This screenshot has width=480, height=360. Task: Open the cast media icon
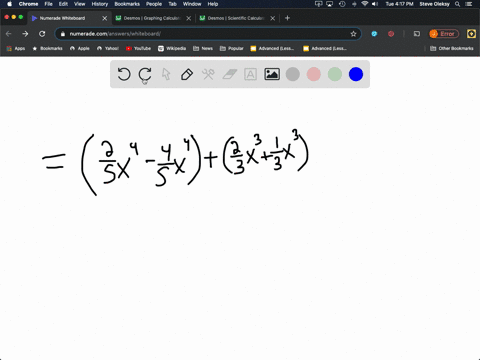(417, 34)
